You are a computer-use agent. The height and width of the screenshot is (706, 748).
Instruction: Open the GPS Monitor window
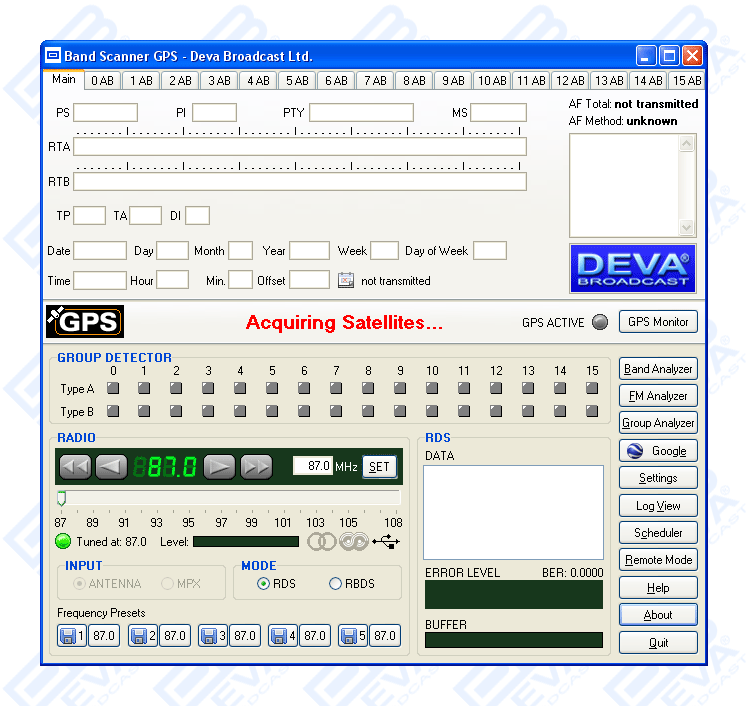[658, 322]
